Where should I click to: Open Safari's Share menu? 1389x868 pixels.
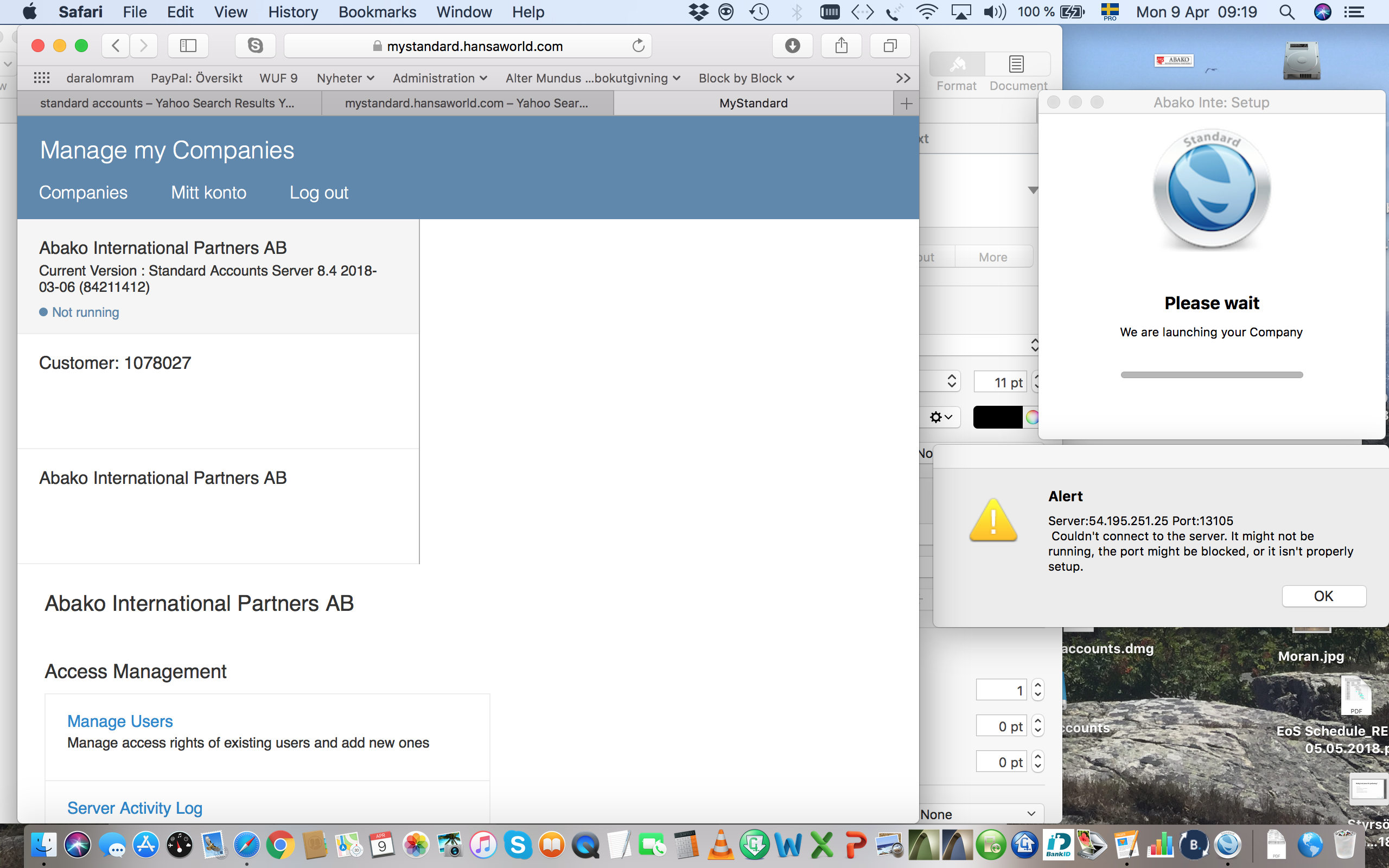[842, 46]
